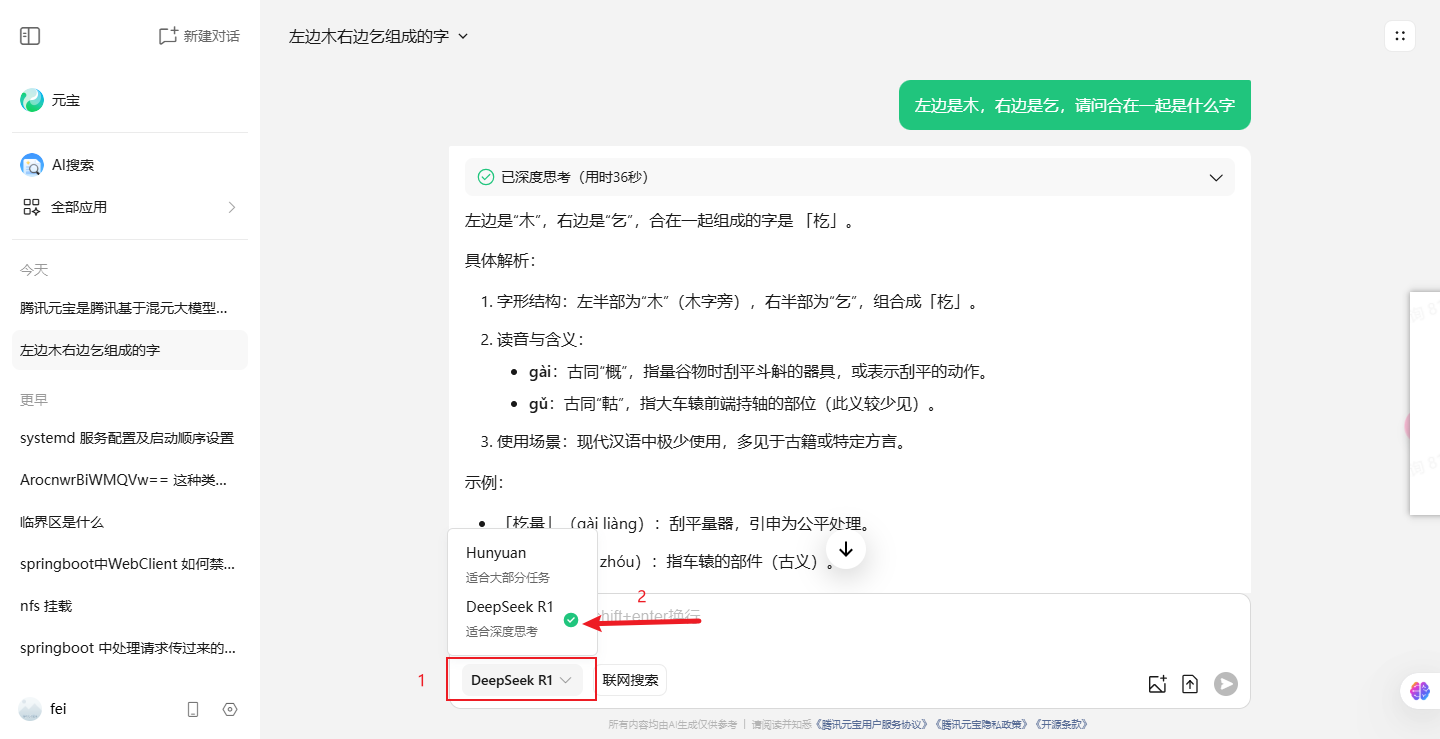Expand the conversation title dropdown arrow
1440x739 pixels.
[x=463, y=36]
